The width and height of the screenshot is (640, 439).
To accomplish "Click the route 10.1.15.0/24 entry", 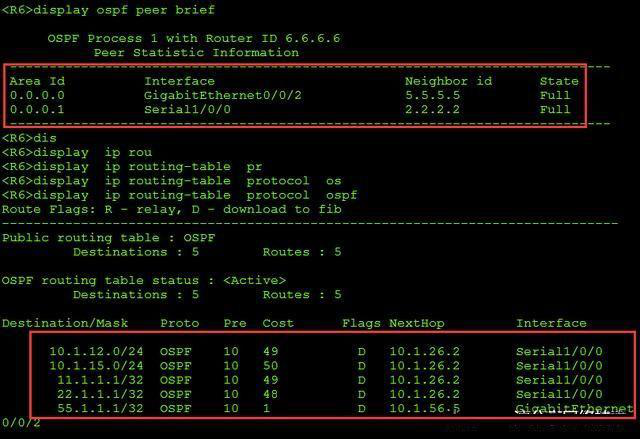I will [325, 366].
